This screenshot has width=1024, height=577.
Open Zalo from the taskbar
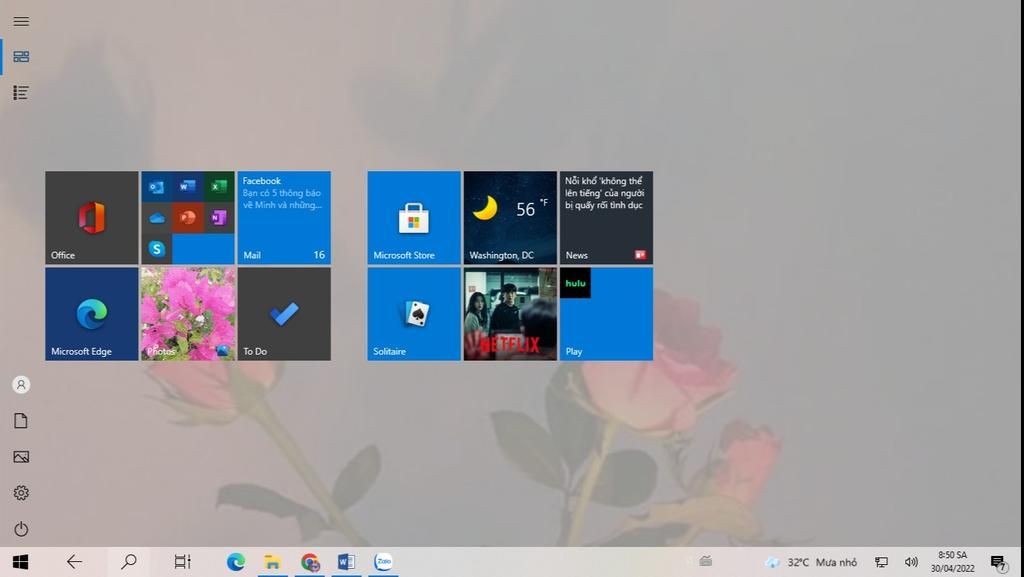point(383,562)
